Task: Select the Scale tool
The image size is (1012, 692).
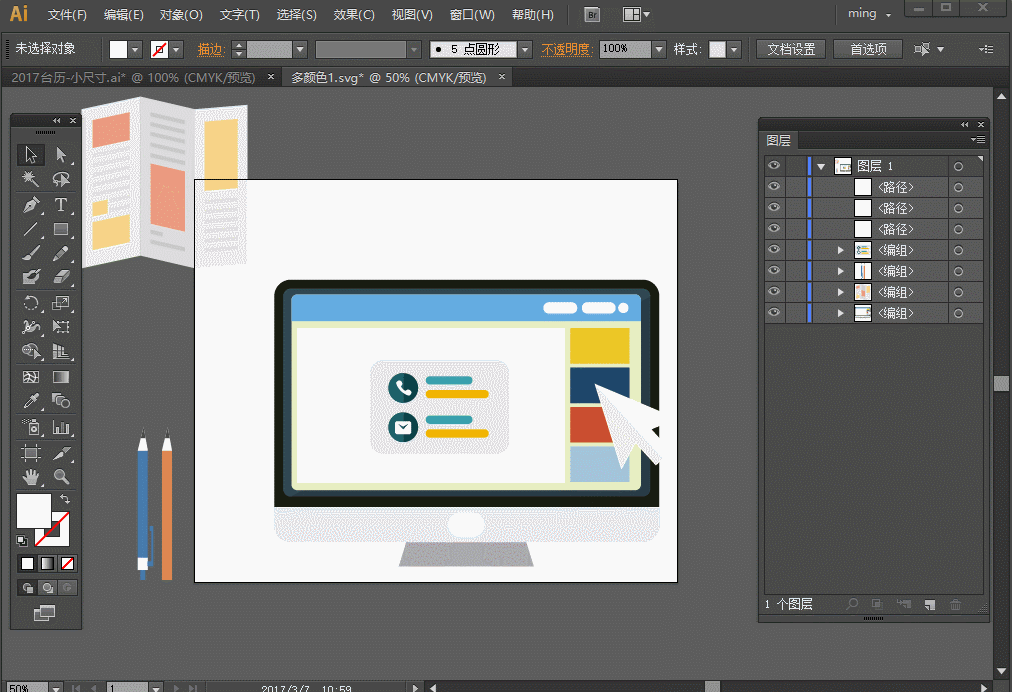Action: coord(61,303)
